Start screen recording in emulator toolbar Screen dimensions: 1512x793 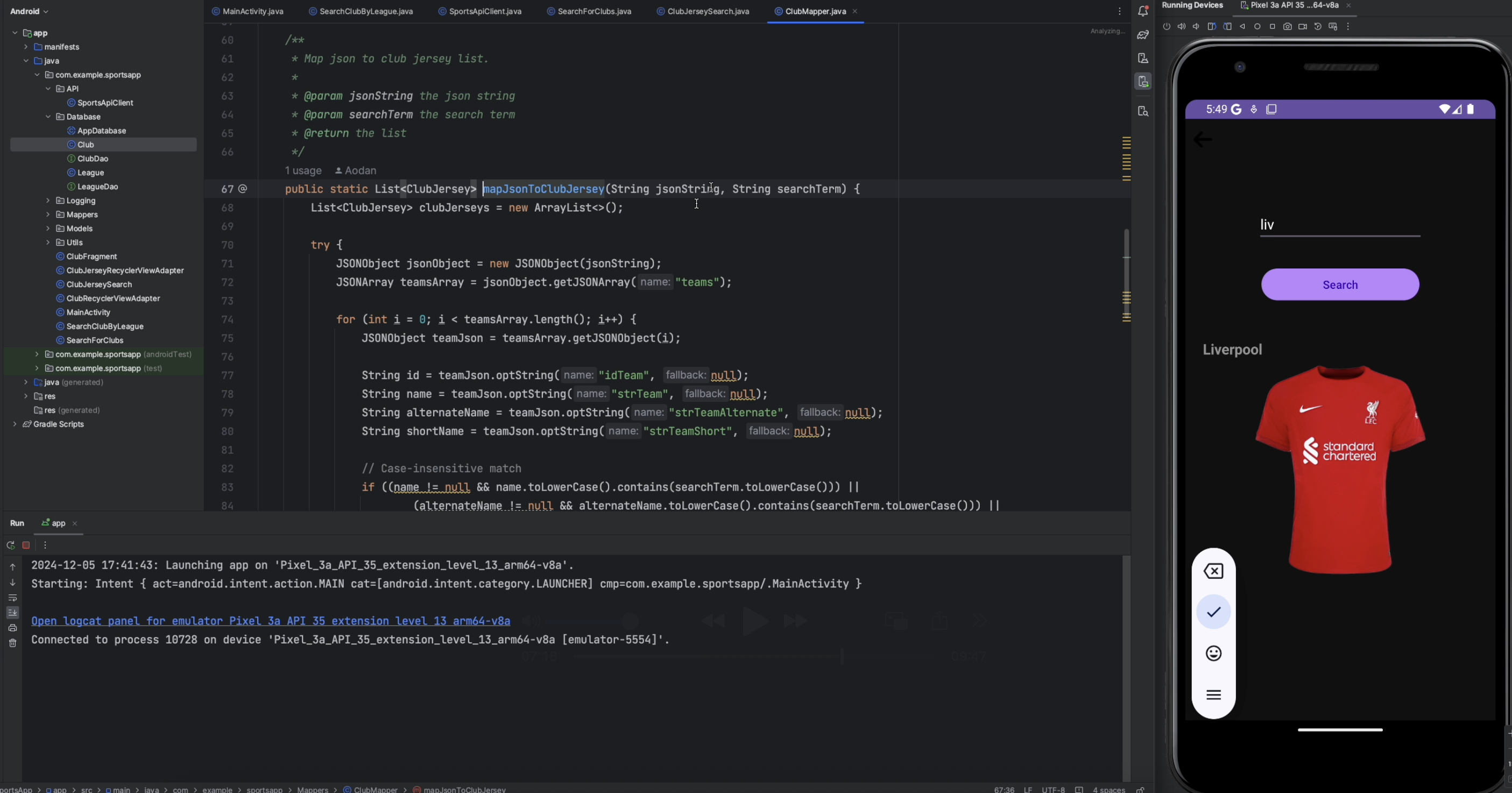tap(1303, 26)
